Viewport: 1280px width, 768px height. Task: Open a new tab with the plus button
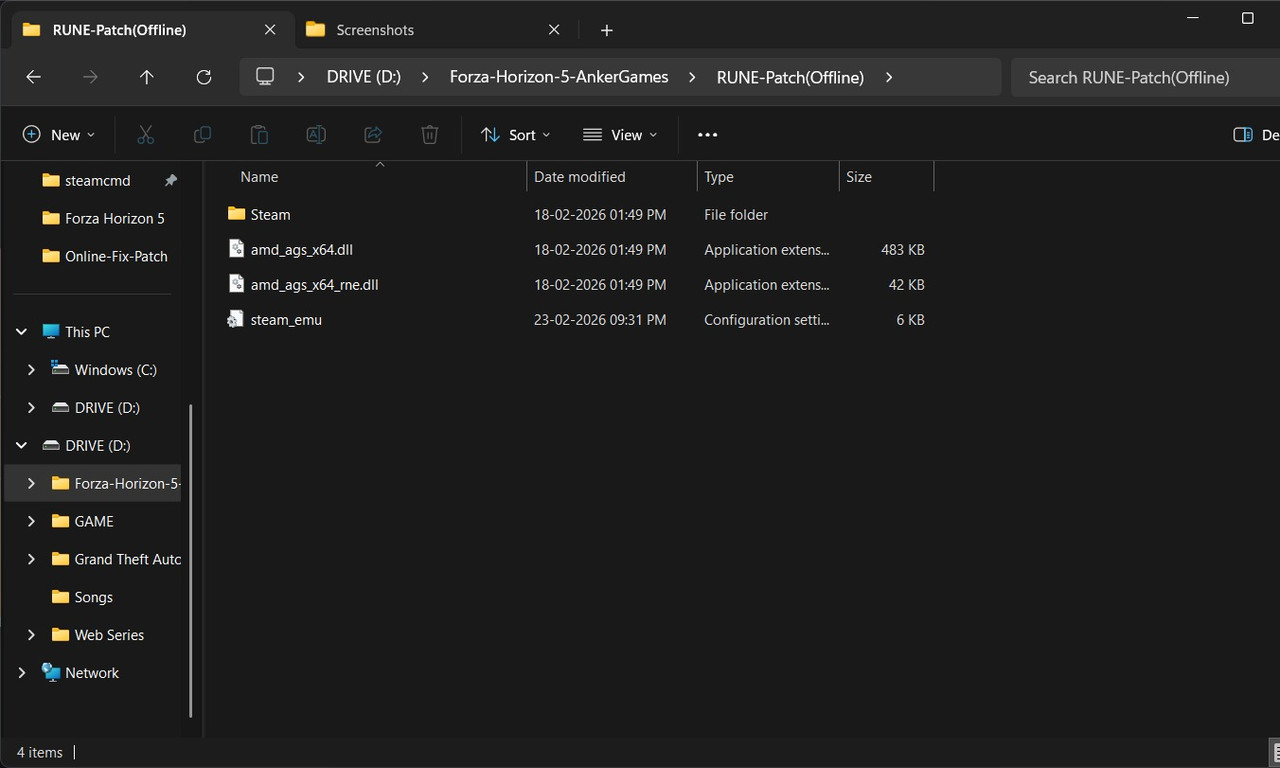[x=607, y=30]
